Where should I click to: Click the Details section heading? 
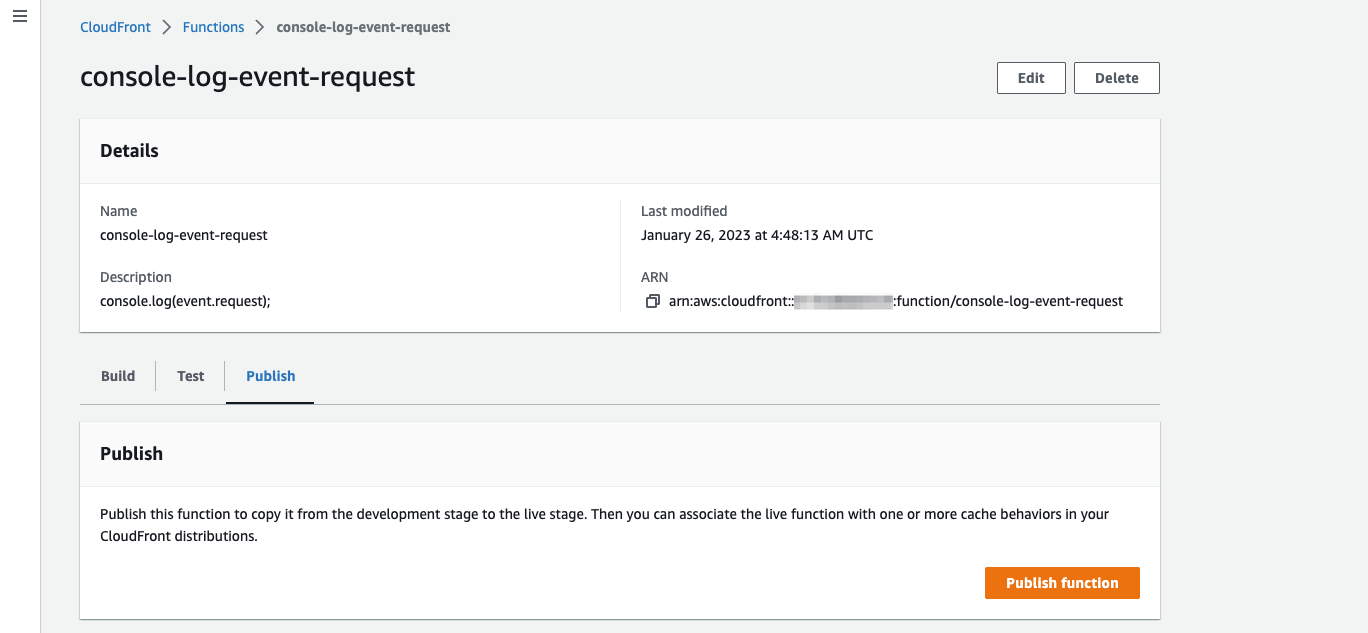(129, 151)
